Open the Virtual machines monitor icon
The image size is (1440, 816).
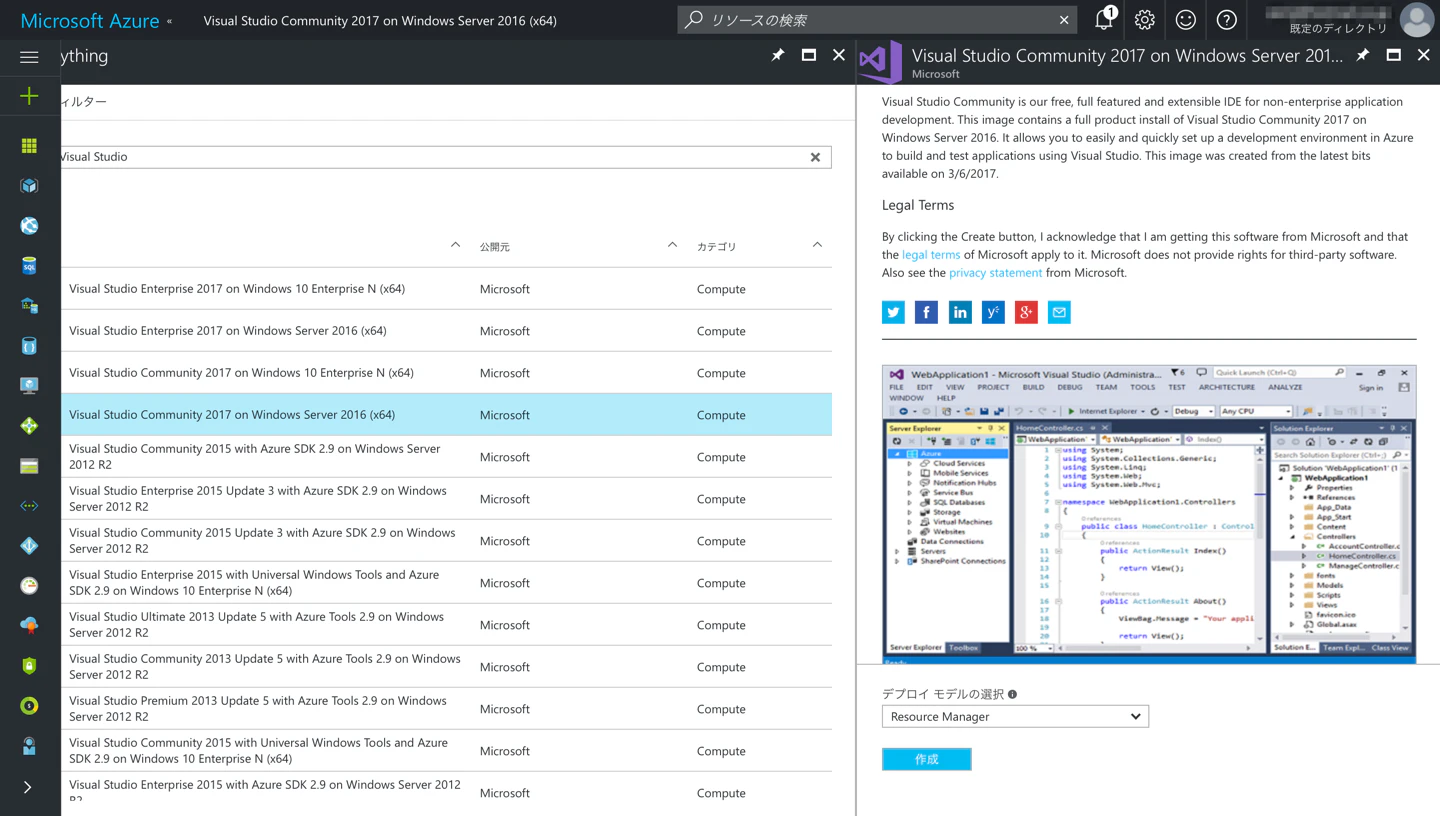29,386
